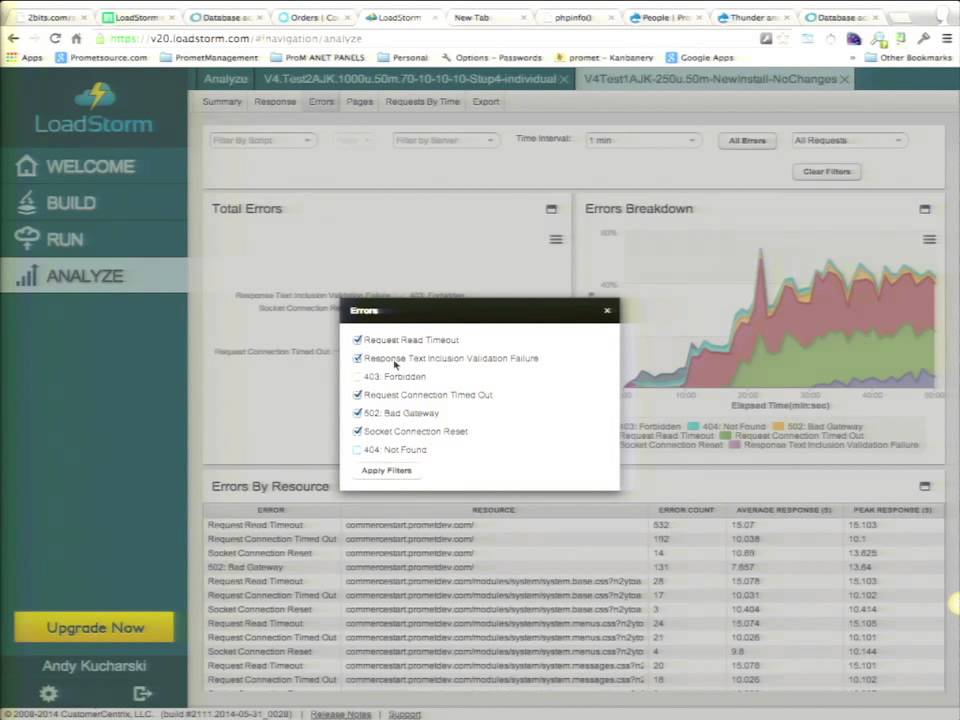The image size is (960, 720).
Task: Click the browser back arrow
Action: click(13, 39)
